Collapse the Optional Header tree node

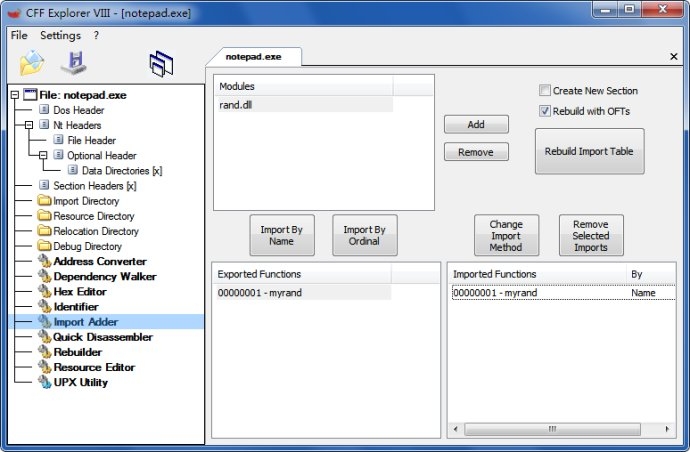pyautogui.click(x=43, y=155)
